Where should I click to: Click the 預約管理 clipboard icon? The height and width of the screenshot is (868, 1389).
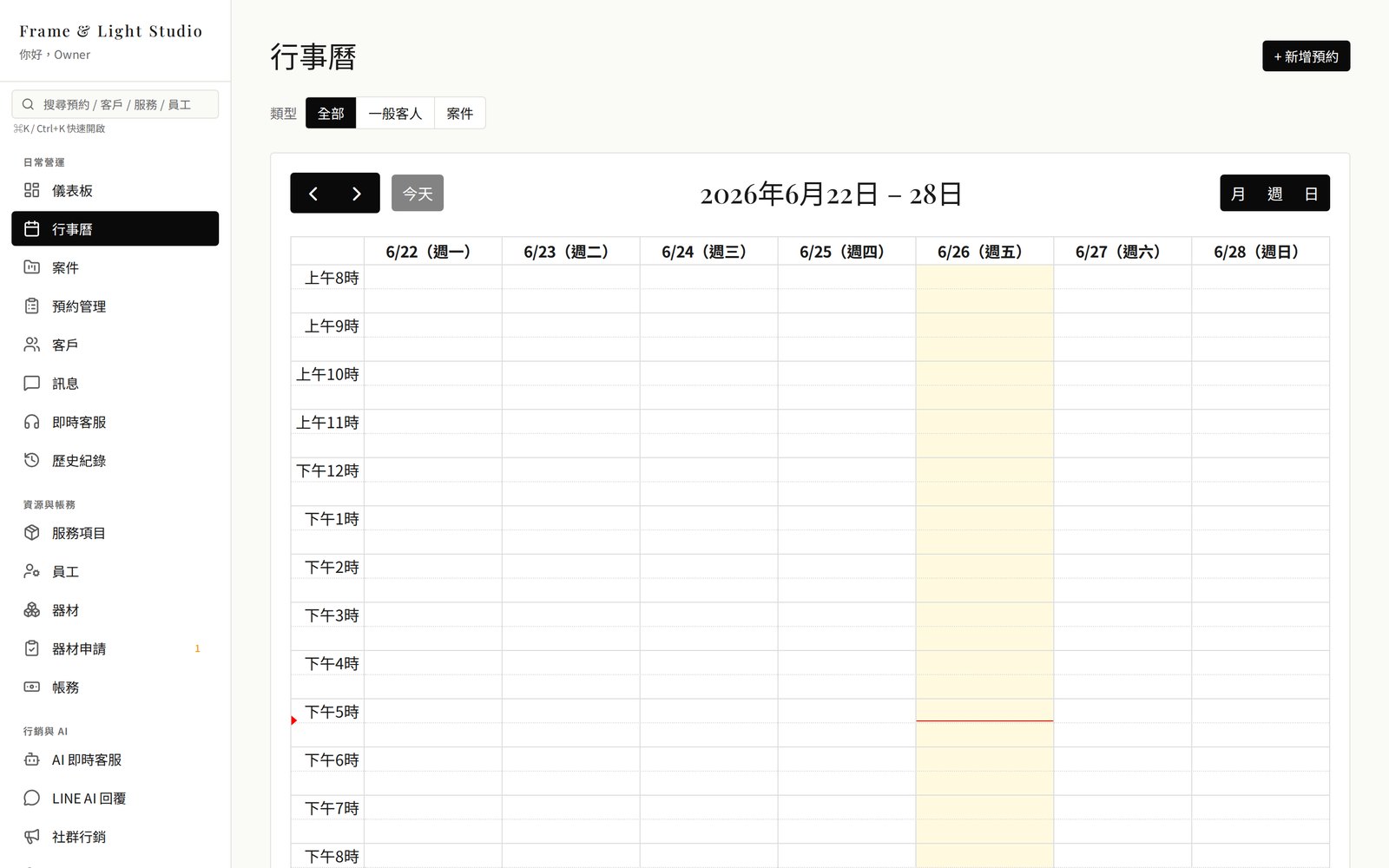click(32, 306)
